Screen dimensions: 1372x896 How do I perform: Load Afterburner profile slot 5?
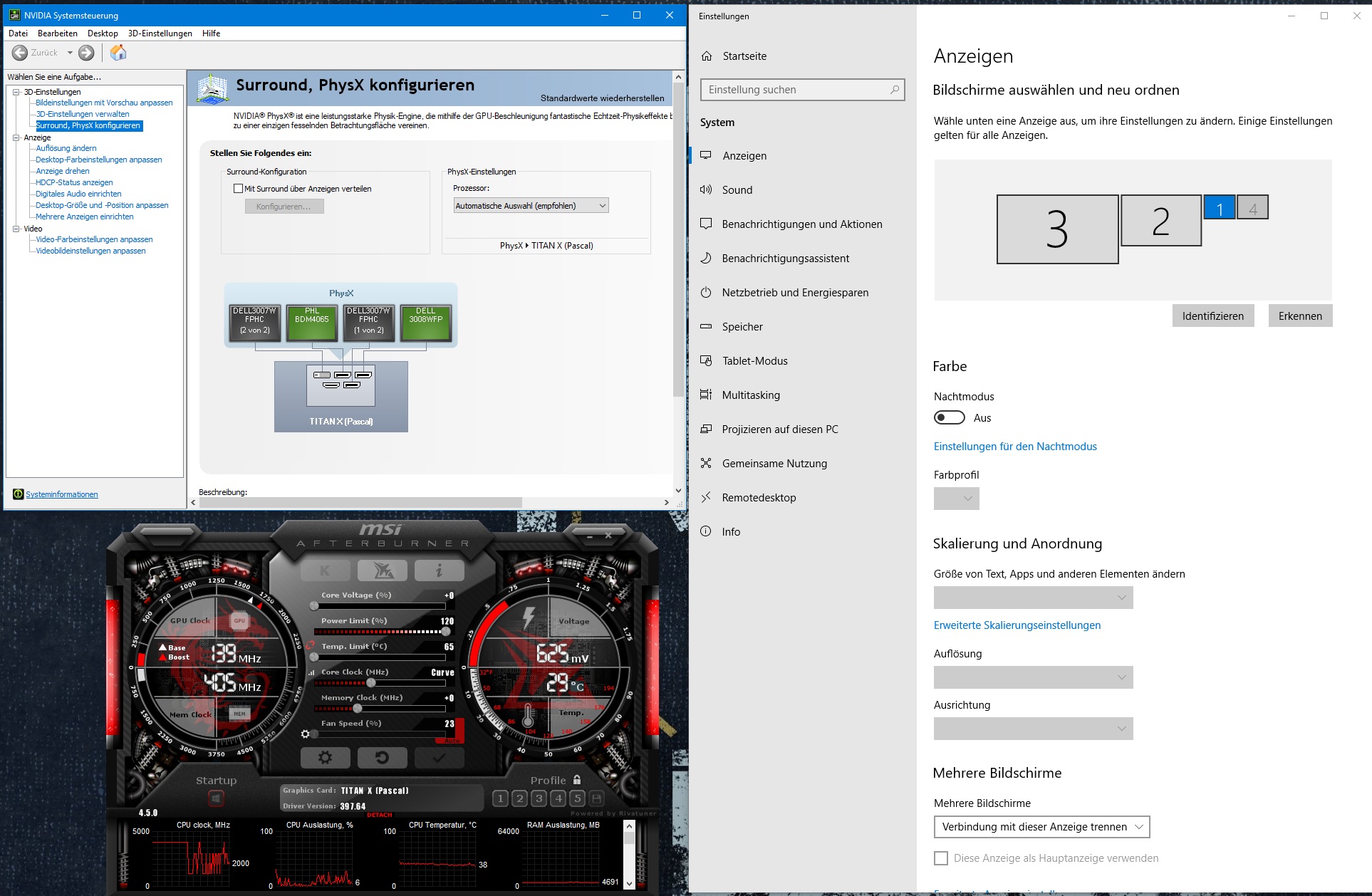pyautogui.click(x=578, y=798)
